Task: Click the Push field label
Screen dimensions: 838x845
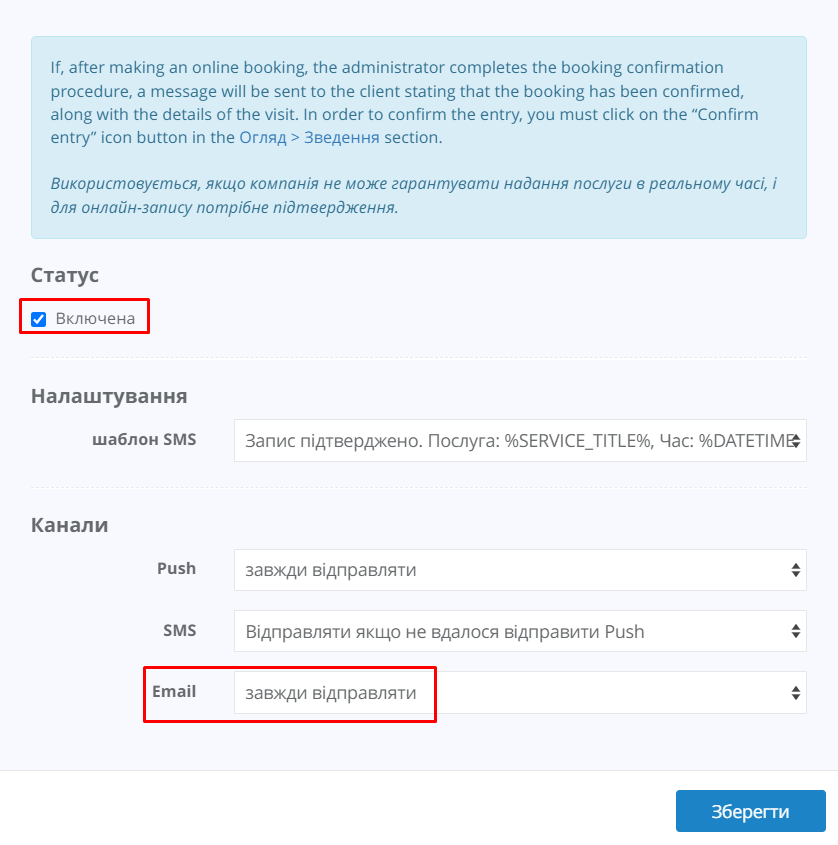Action: click(176, 569)
